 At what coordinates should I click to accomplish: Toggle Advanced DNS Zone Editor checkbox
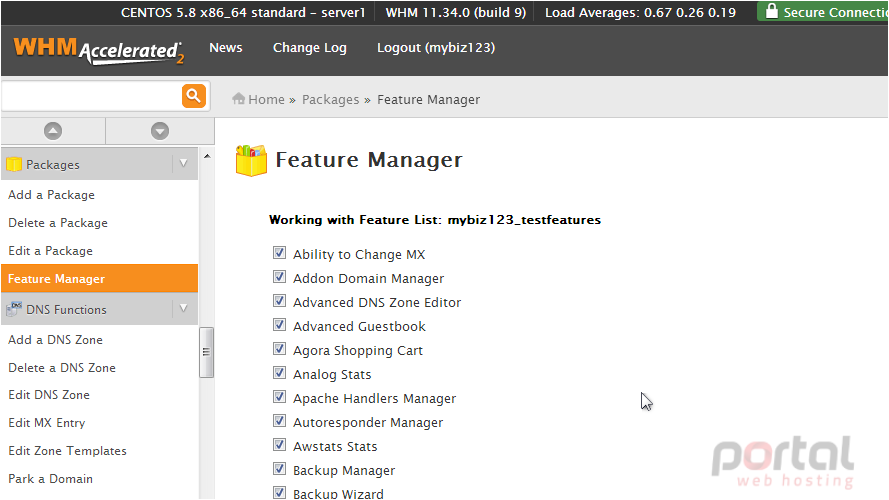(279, 300)
